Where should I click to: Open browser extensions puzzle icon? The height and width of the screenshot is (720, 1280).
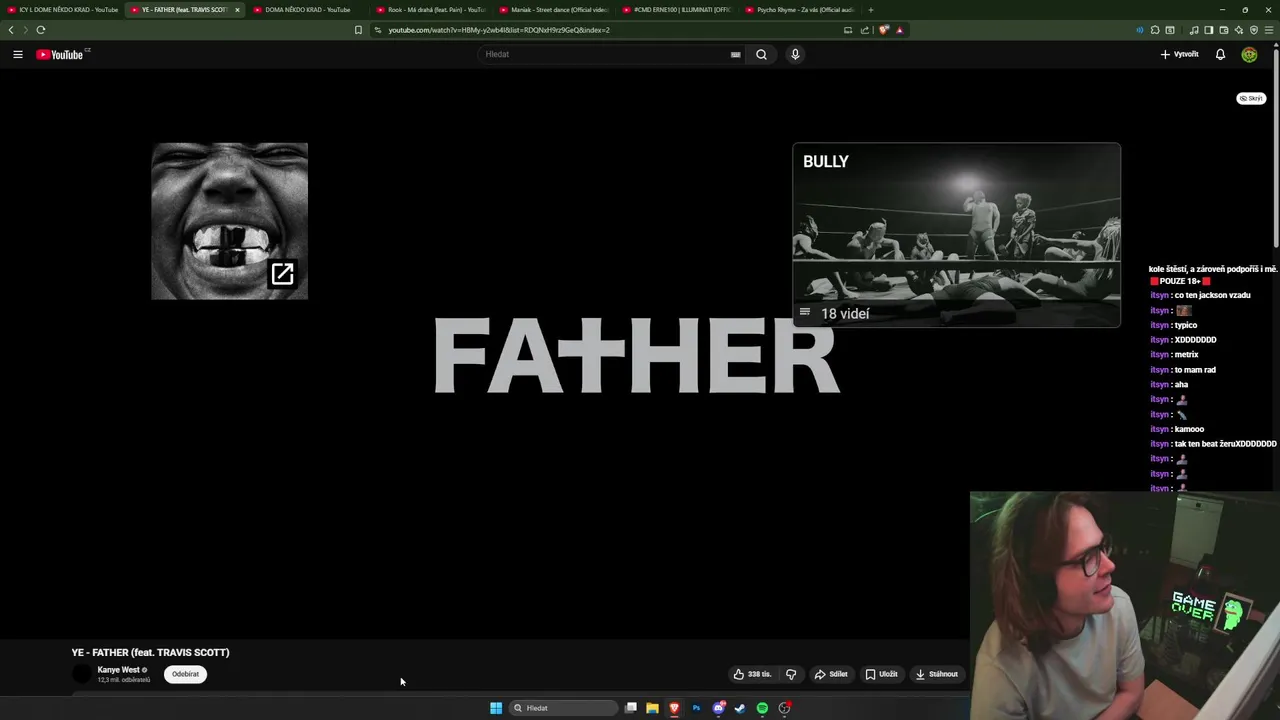tap(1155, 30)
